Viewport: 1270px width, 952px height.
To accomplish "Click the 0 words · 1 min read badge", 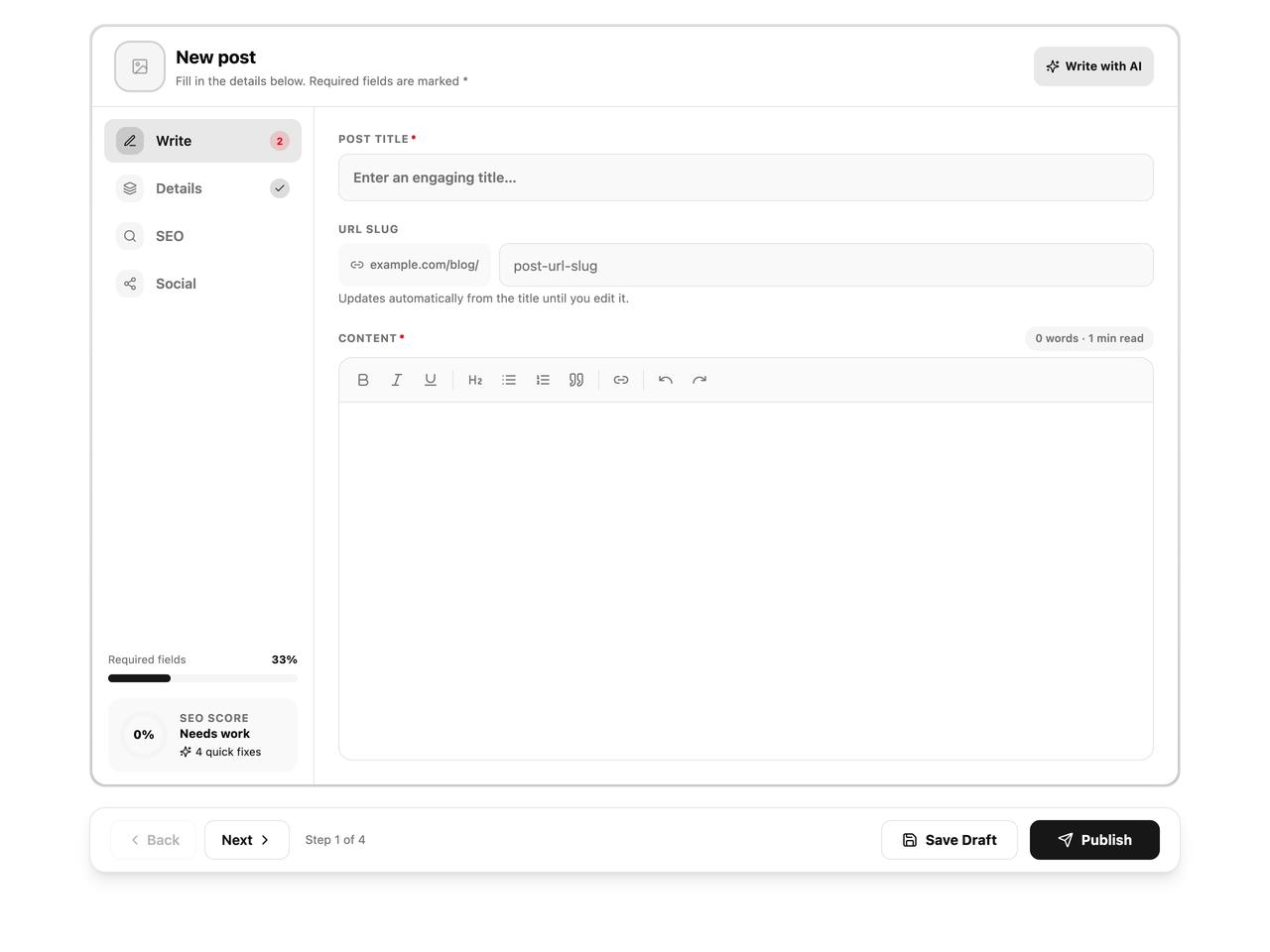I will point(1089,338).
